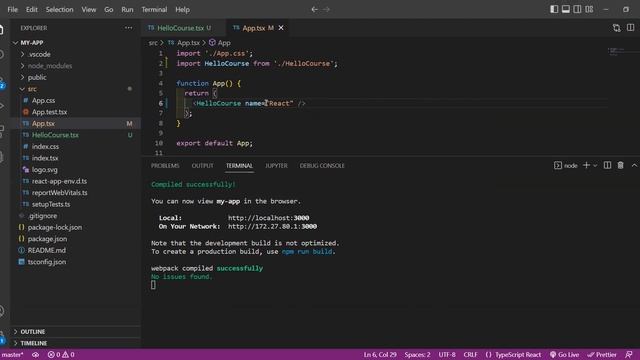640x360 pixels.
Task: Toggle secondary side bar layout icon
Action: pos(577,9)
